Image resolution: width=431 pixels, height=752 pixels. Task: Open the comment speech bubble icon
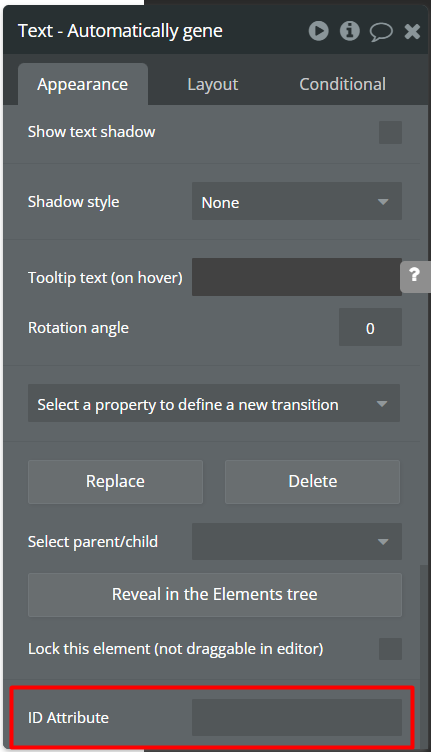[381, 32]
